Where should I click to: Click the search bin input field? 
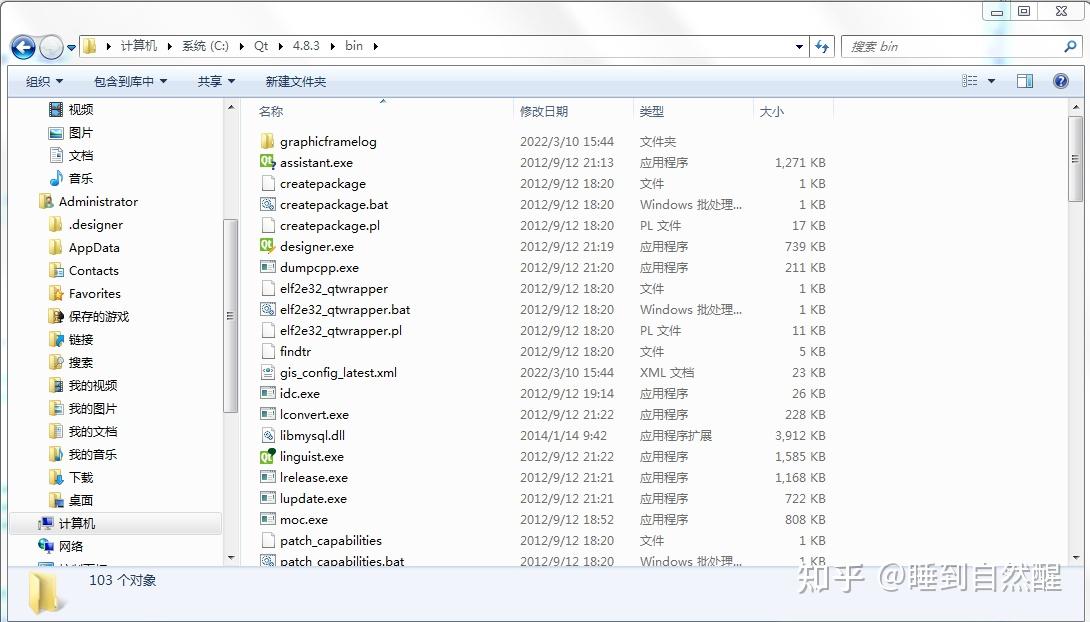[952, 47]
